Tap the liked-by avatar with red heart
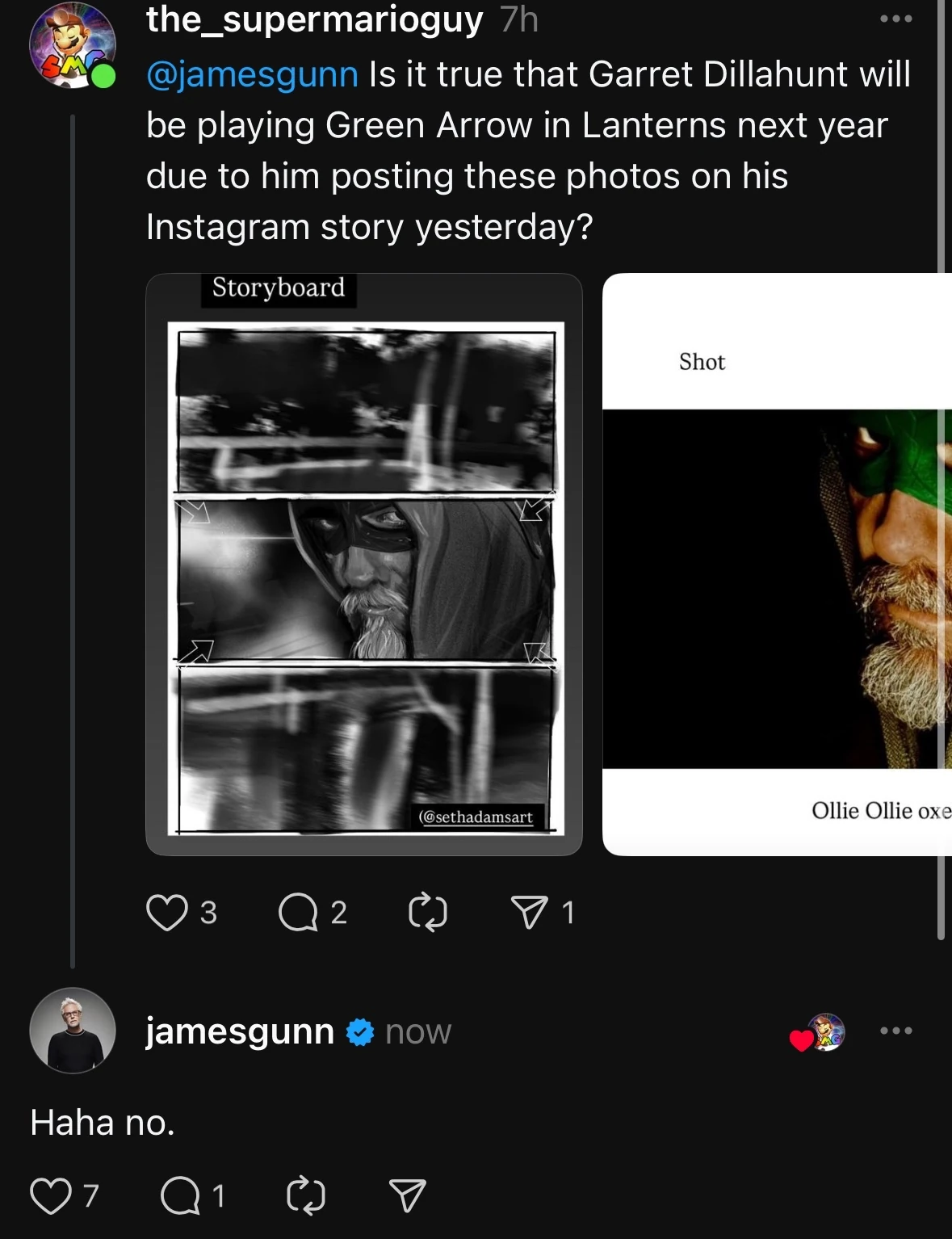The width and height of the screenshot is (952, 1239). coord(819,1032)
